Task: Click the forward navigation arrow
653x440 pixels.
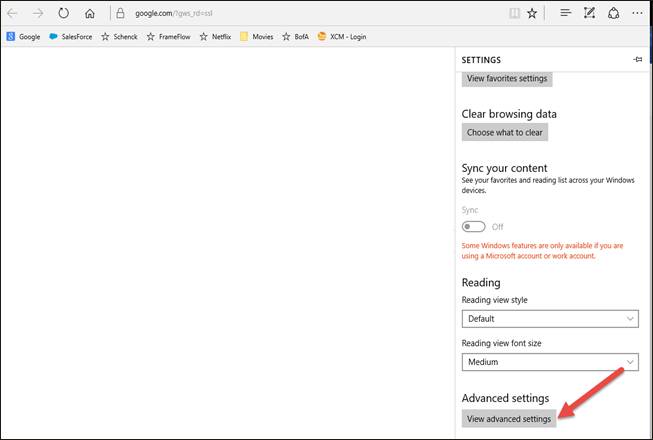Action: click(38, 13)
